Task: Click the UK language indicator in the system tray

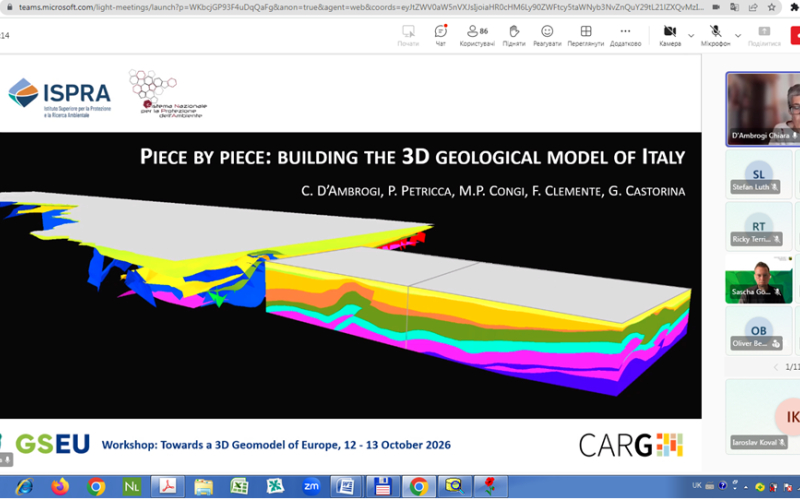Action: [x=697, y=486]
